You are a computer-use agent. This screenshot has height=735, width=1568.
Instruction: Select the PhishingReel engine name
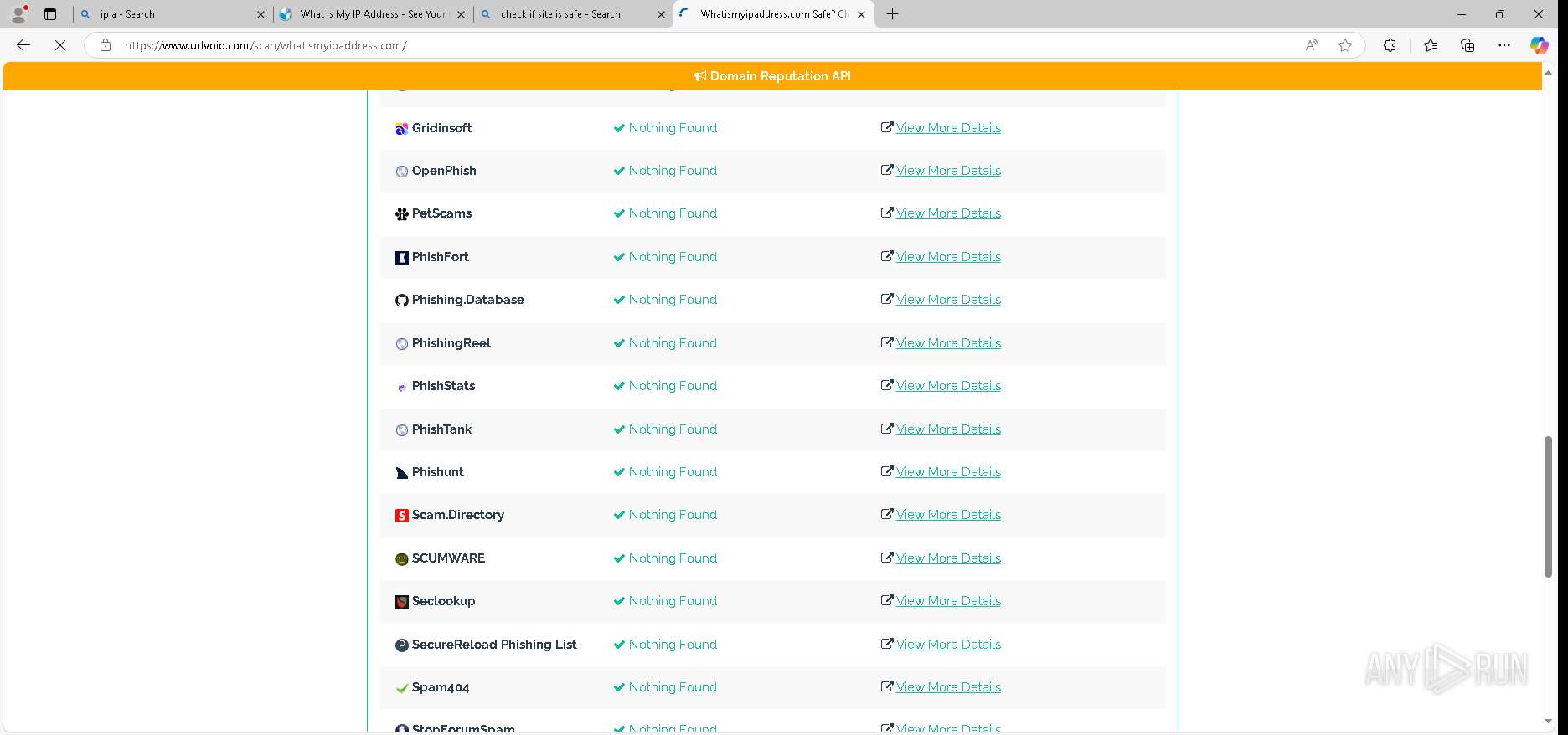451,343
